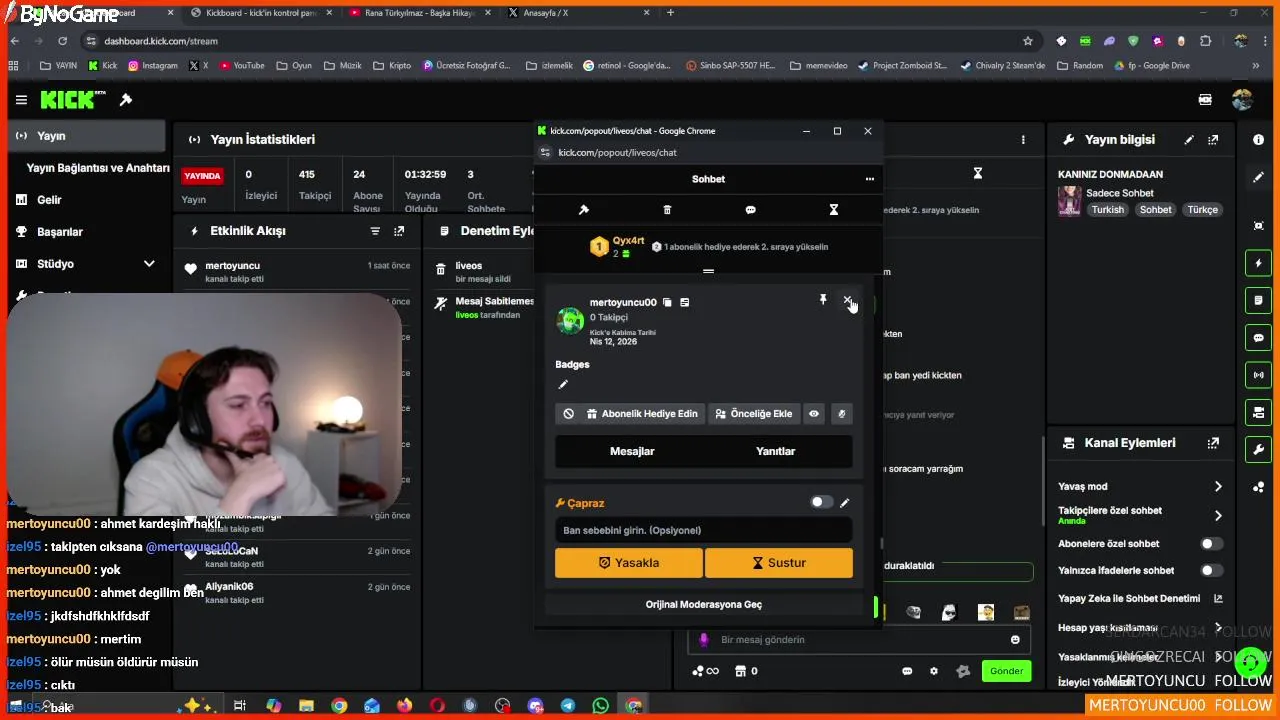The image size is (1280, 720).
Task: Open the user avatar menu in the Kick header
Action: coord(1242,100)
